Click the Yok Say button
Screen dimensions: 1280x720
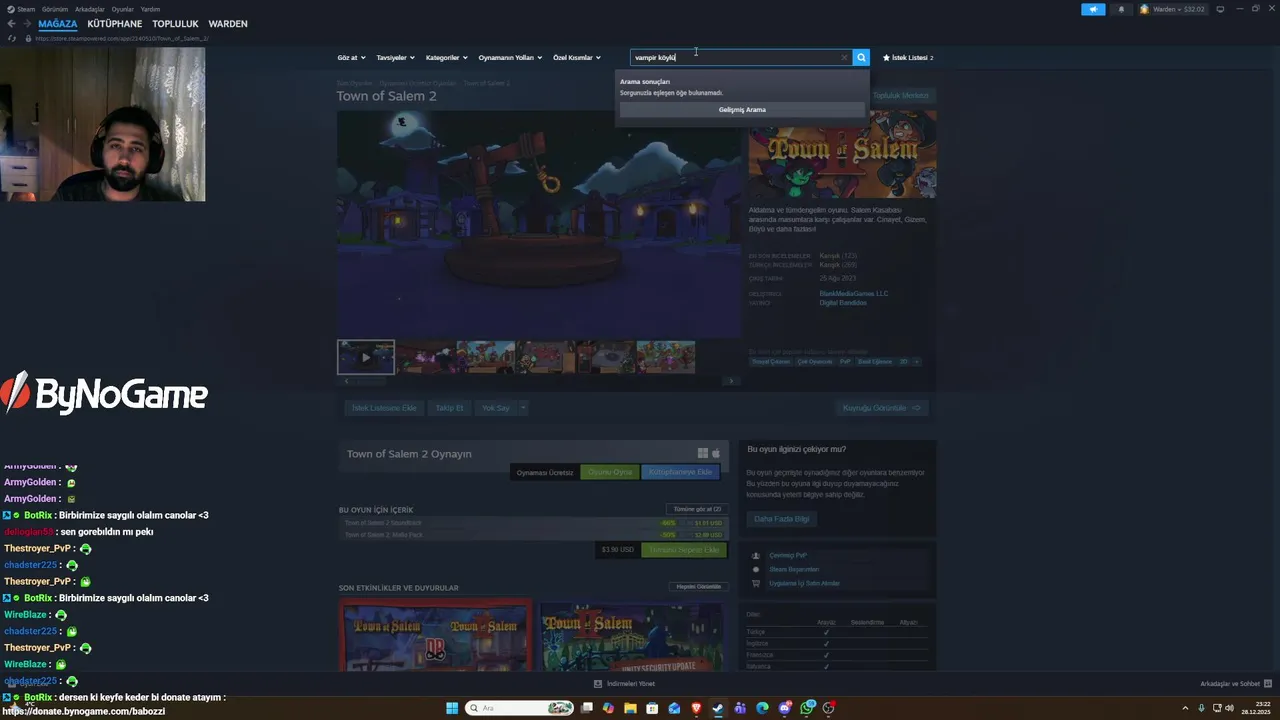point(495,408)
